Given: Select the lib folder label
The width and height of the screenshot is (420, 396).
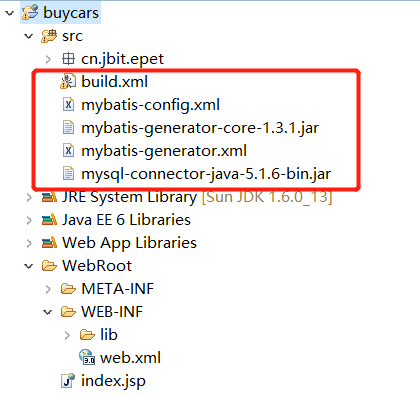Looking at the screenshot, I should pos(109,335).
